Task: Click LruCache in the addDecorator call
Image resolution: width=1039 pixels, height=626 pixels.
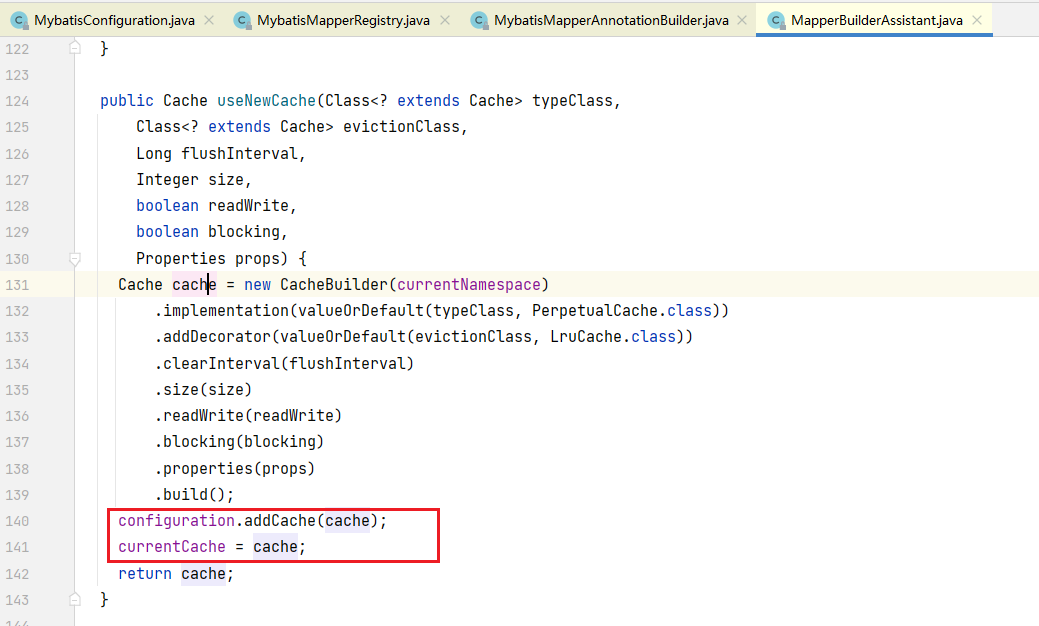Action: [586, 336]
